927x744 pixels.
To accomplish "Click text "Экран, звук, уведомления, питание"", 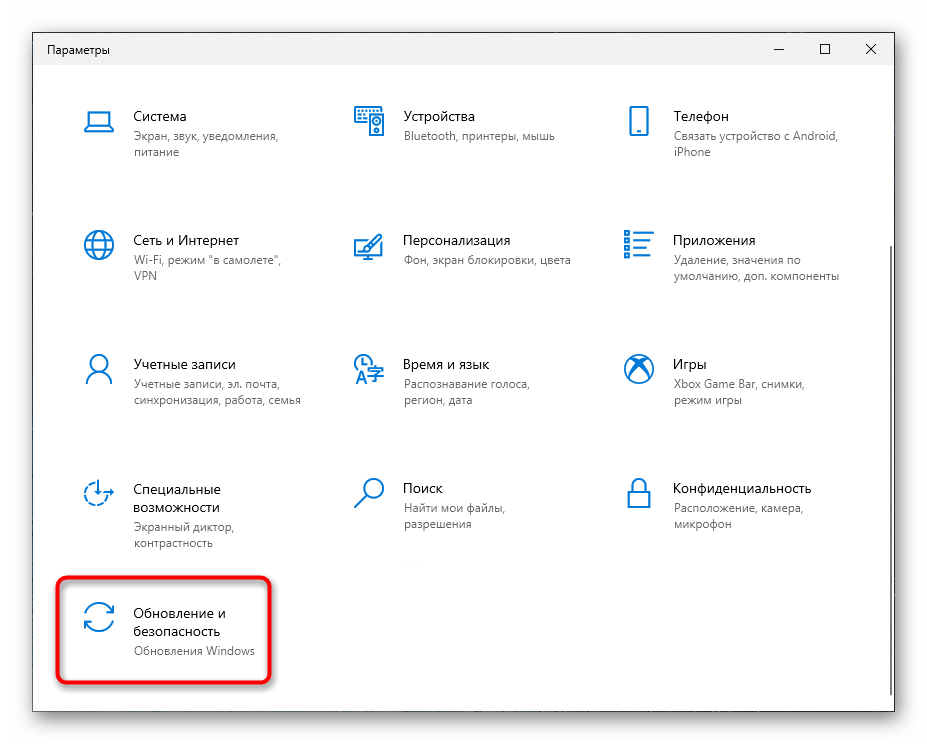I will coord(206,144).
